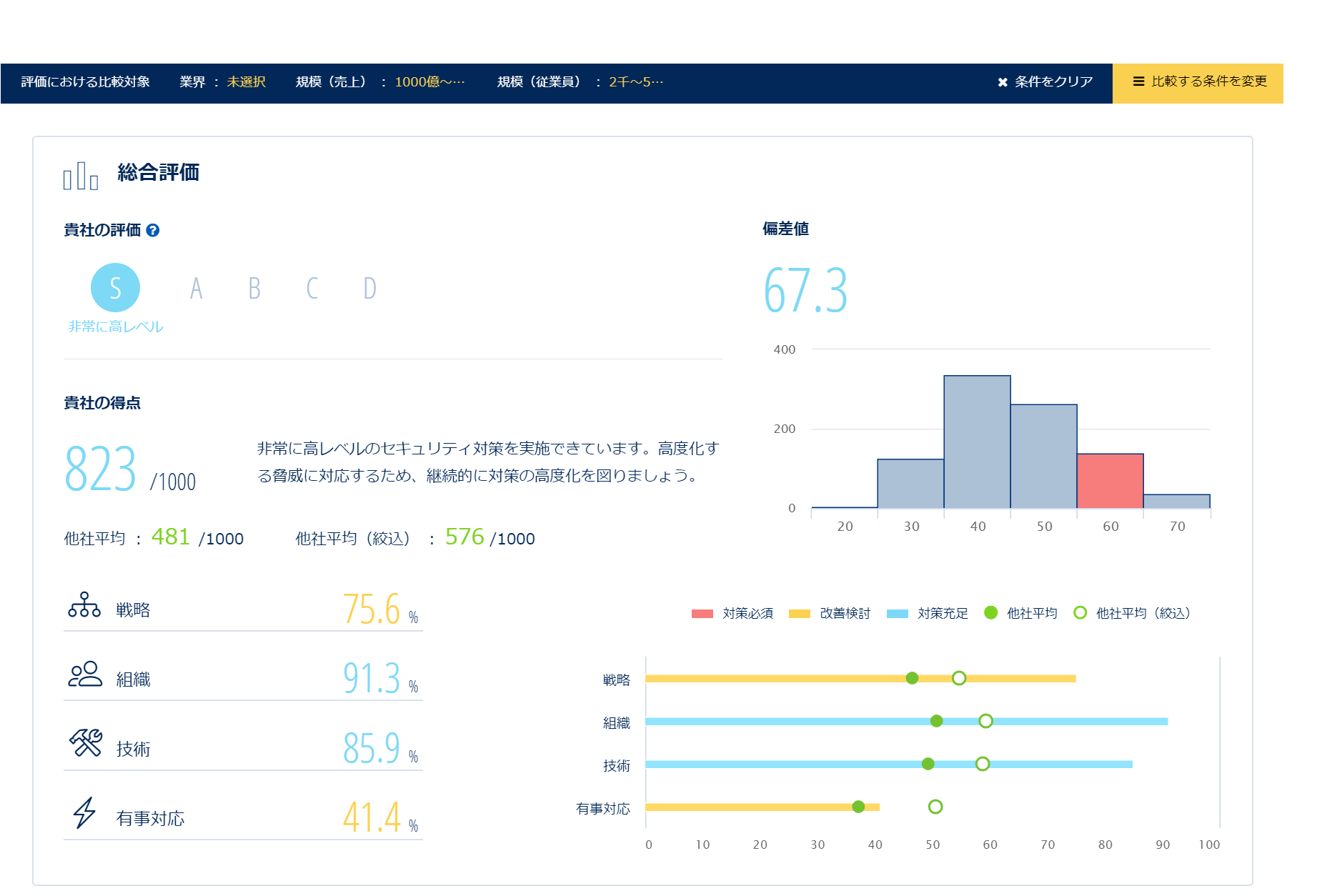The height and width of the screenshot is (896, 1342).
Task: Click the 戦略 percentage 75.6
Action: 371,609
